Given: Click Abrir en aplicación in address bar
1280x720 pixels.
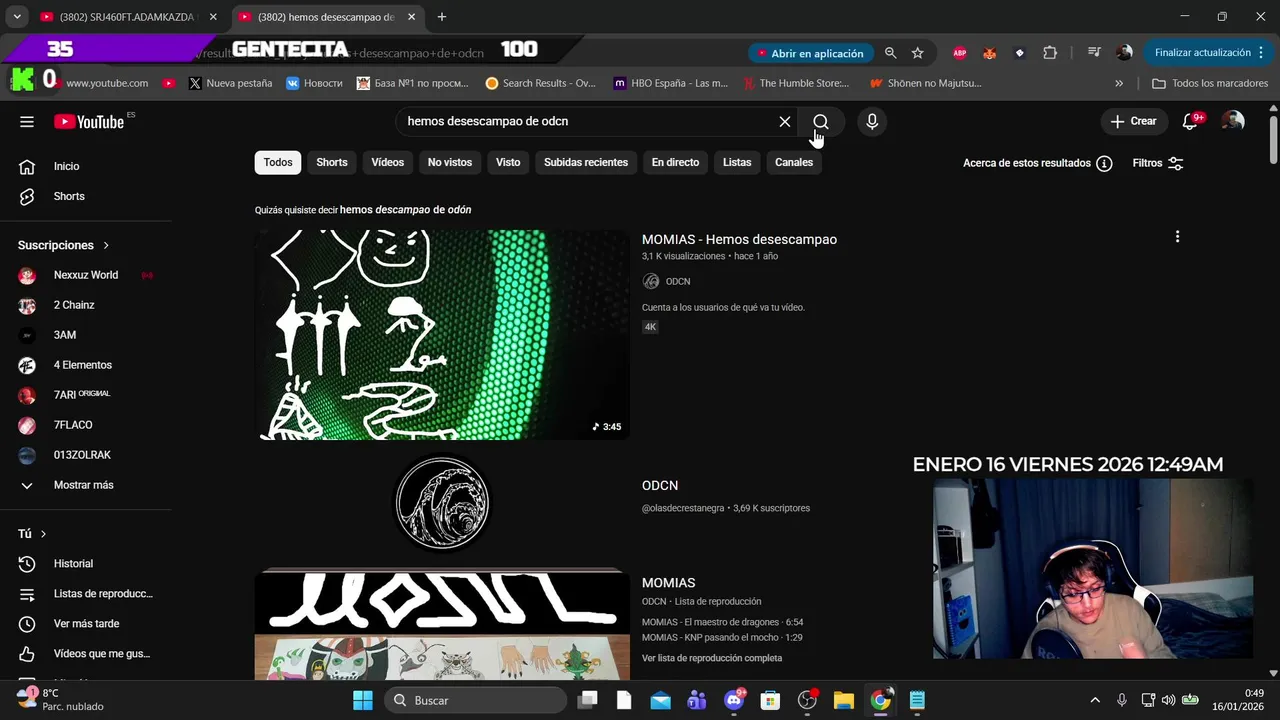Looking at the screenshot, I should 810,53.
